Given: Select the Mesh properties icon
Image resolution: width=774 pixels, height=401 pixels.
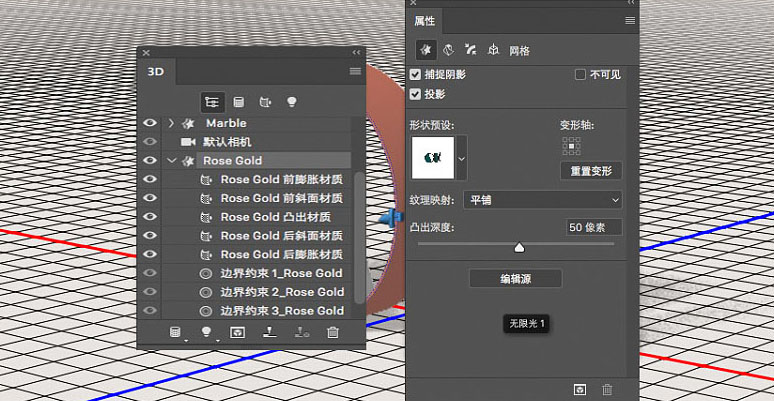Looking at the screenshot, I should [x=426, y=50].
